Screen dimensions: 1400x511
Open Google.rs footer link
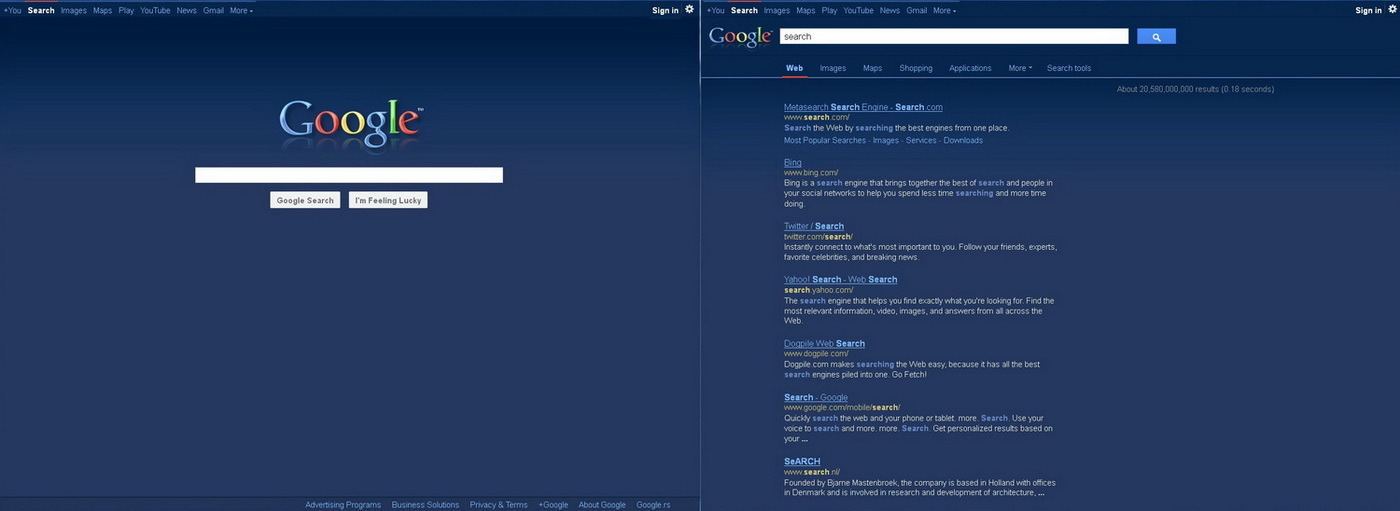653,505
